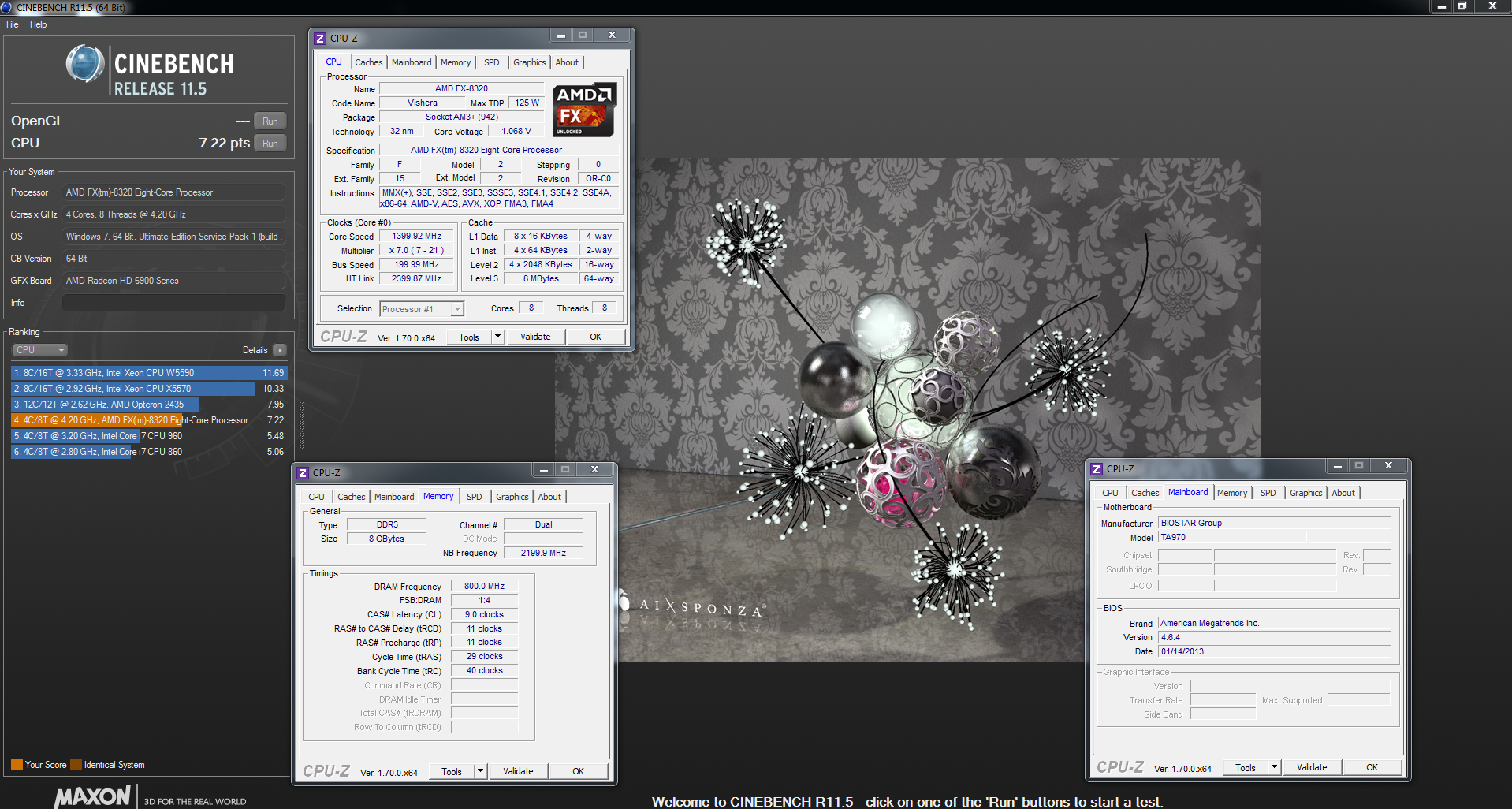Open SPD tab in Memory CPU-Z window

pos(474,497)
